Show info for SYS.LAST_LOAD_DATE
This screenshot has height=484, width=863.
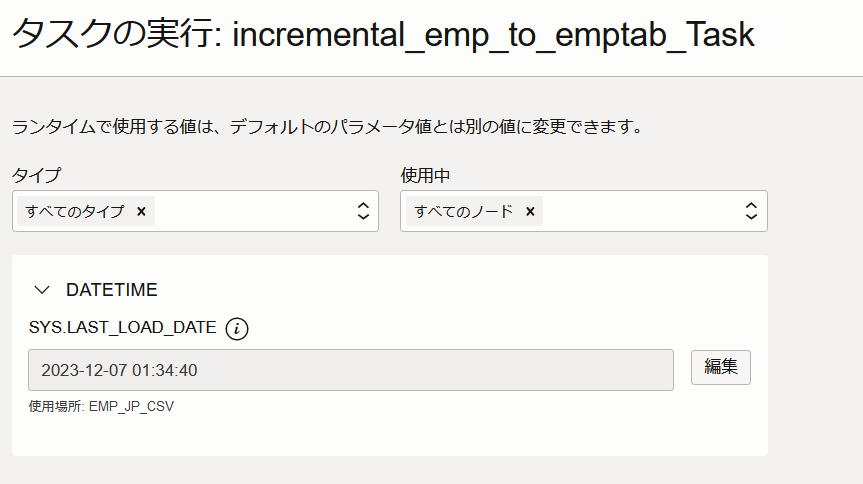pos(236,328)
